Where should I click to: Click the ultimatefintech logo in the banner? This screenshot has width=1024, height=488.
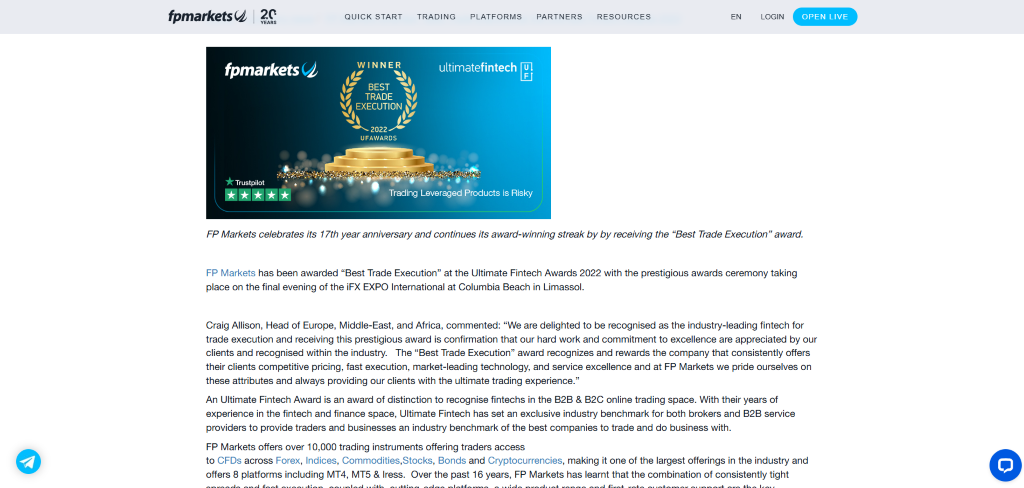tap(486, 71)
